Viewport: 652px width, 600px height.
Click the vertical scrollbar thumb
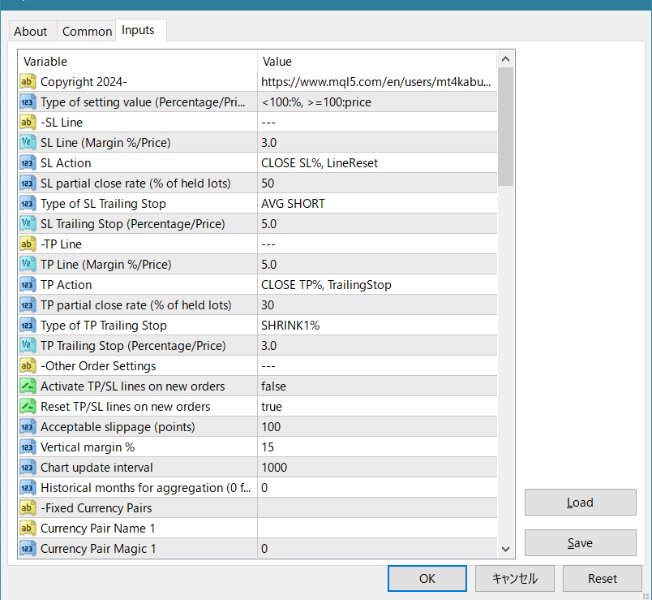point(506,127)
